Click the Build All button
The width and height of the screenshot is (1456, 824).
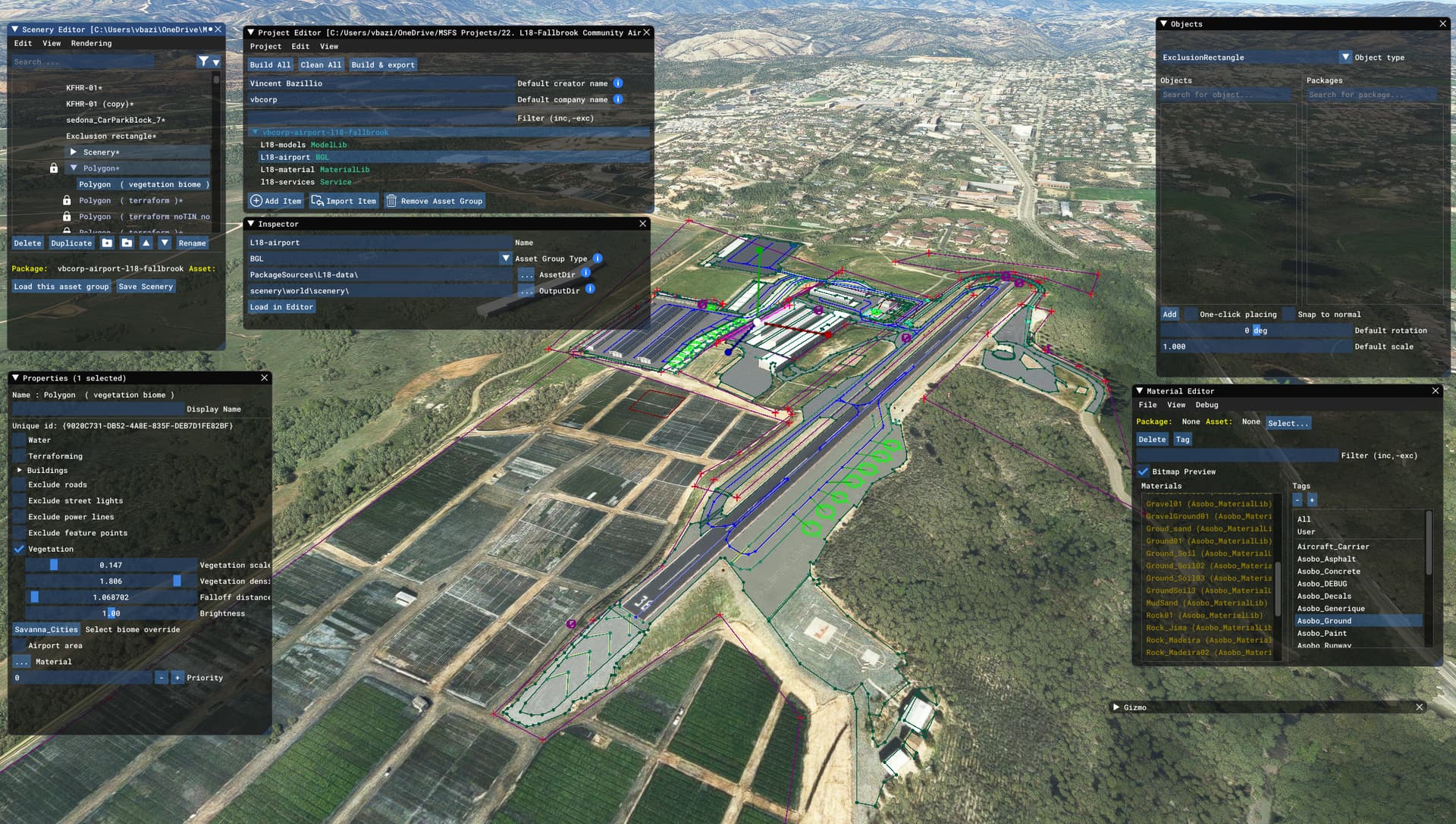[x=270, y=64]
